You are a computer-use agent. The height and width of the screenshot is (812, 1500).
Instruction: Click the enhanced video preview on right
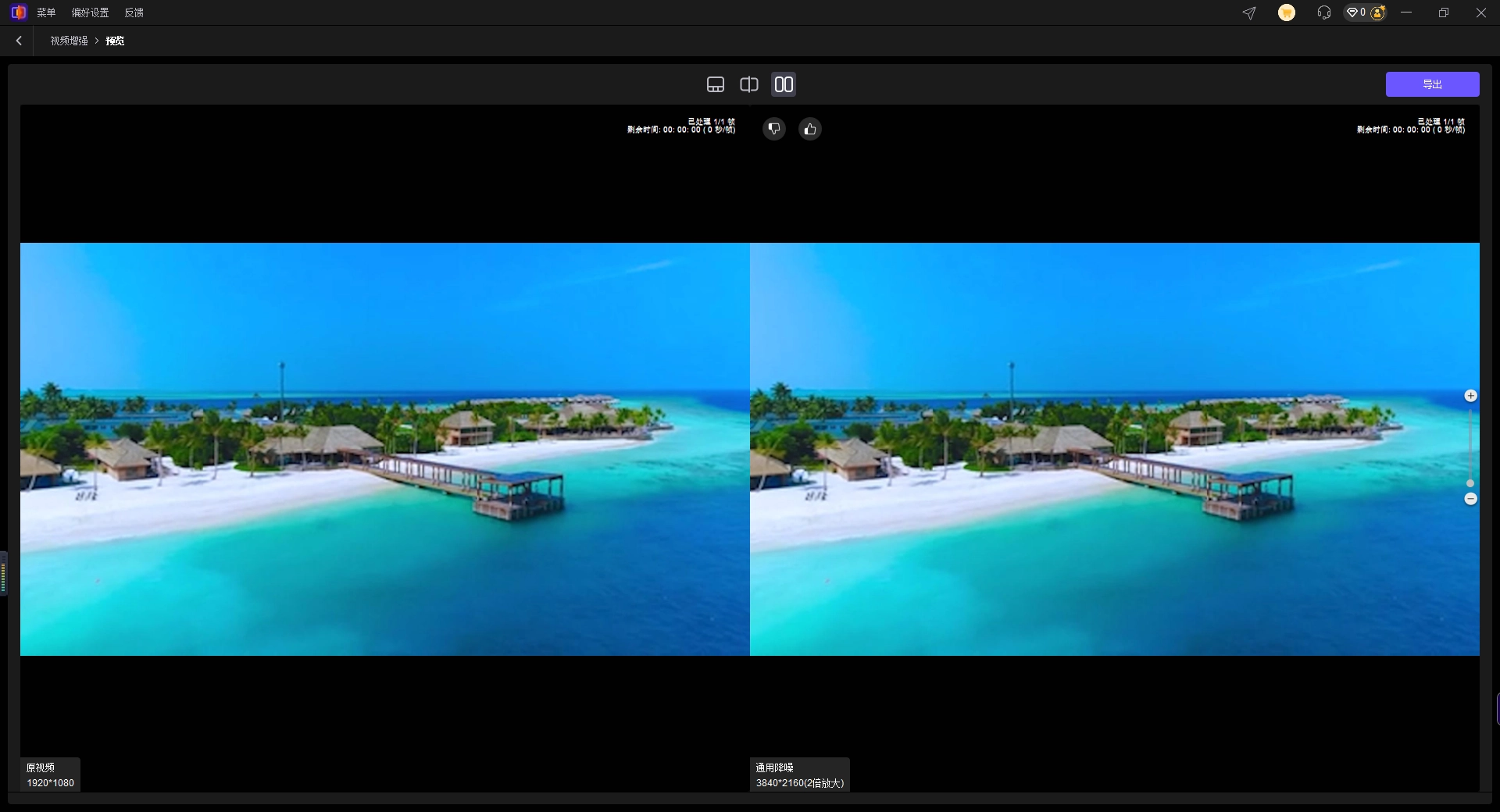[1114, 449]
